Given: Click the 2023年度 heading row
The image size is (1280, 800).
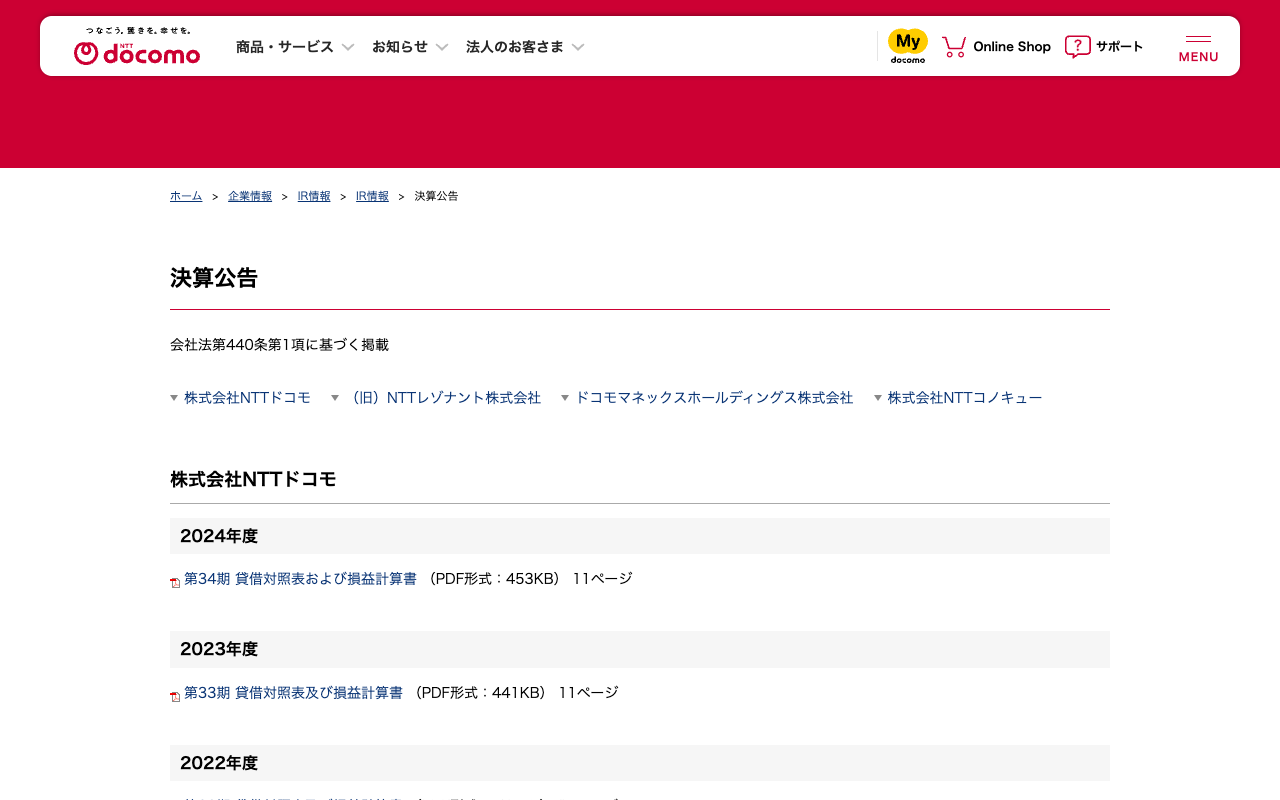Looking at the screenshot, I should click(640, 649).
